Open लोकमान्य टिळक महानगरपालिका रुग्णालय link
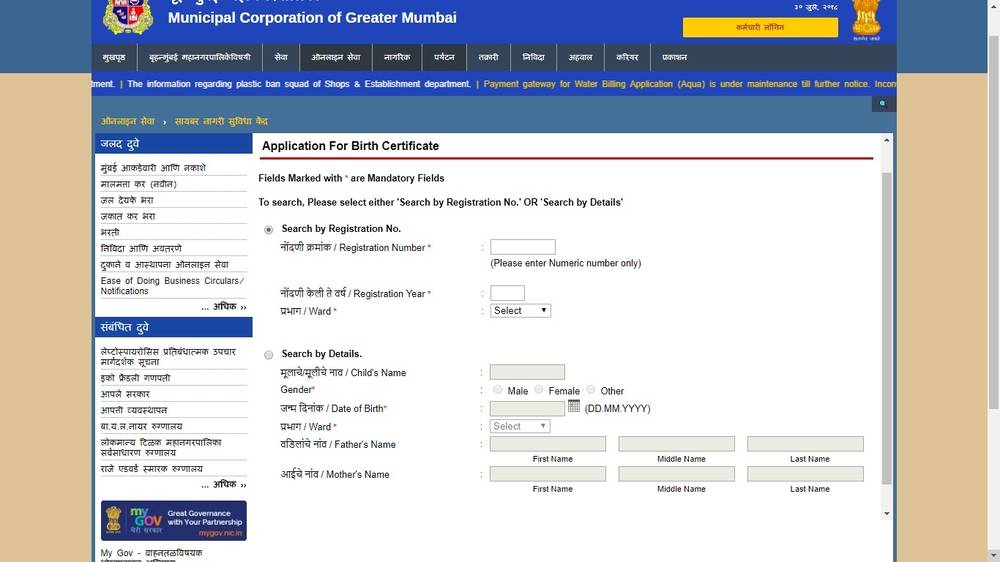 coord(161,447)
